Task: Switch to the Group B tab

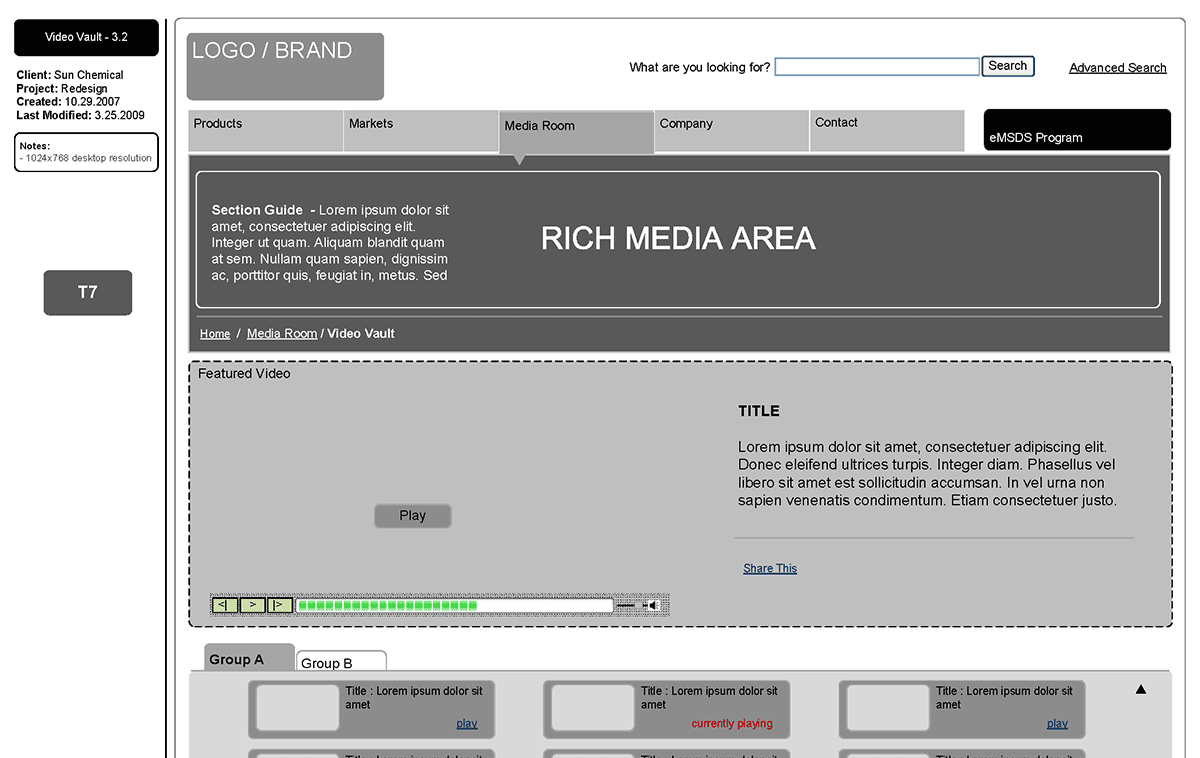Action: point(340,662)
